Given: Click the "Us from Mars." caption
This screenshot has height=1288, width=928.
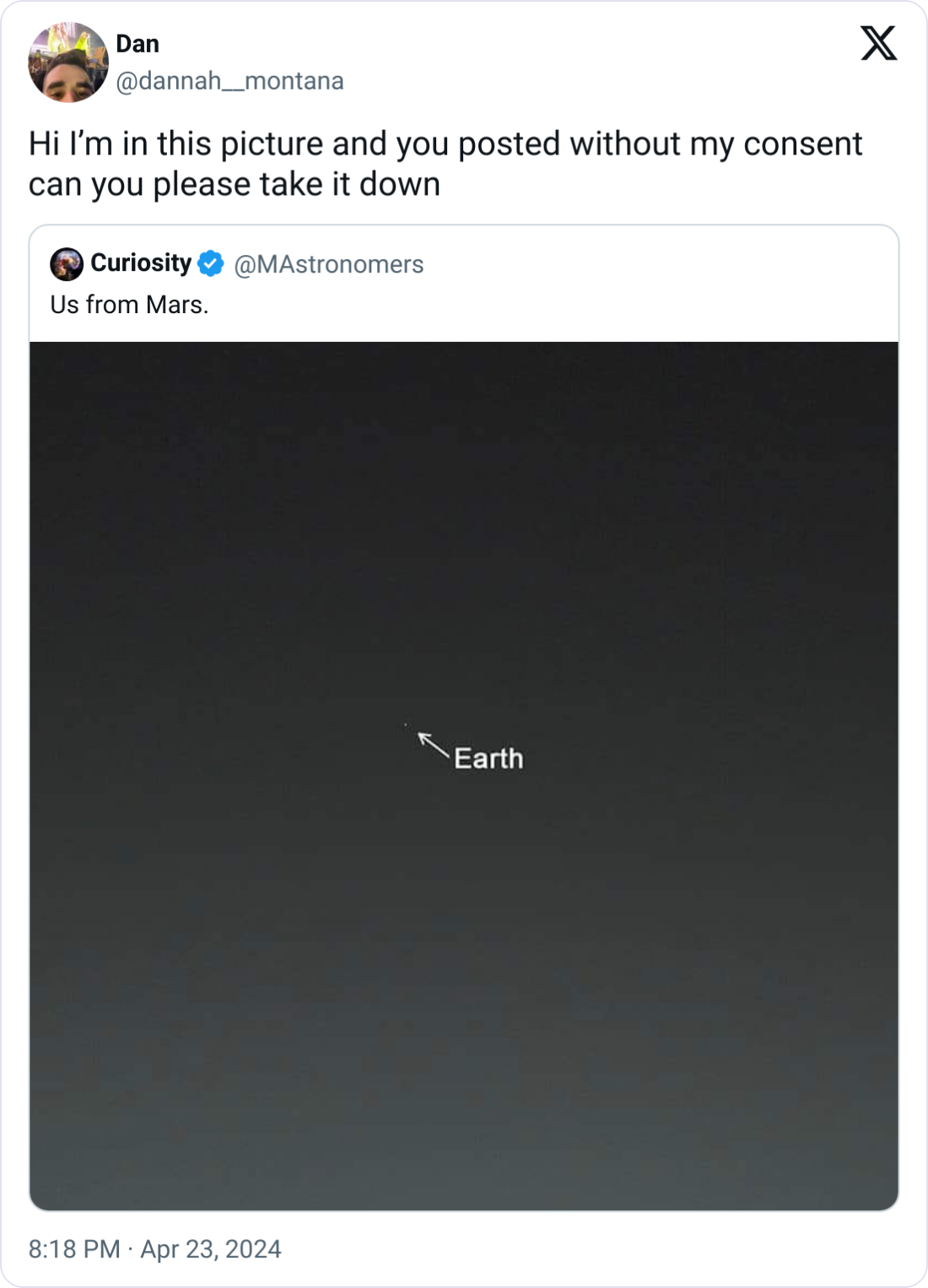Looking at the screenshot, I should (x=129, y=305).
